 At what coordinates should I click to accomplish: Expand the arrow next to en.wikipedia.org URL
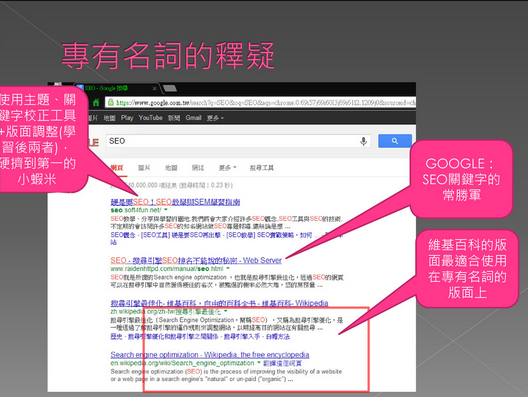pos(259,363)
